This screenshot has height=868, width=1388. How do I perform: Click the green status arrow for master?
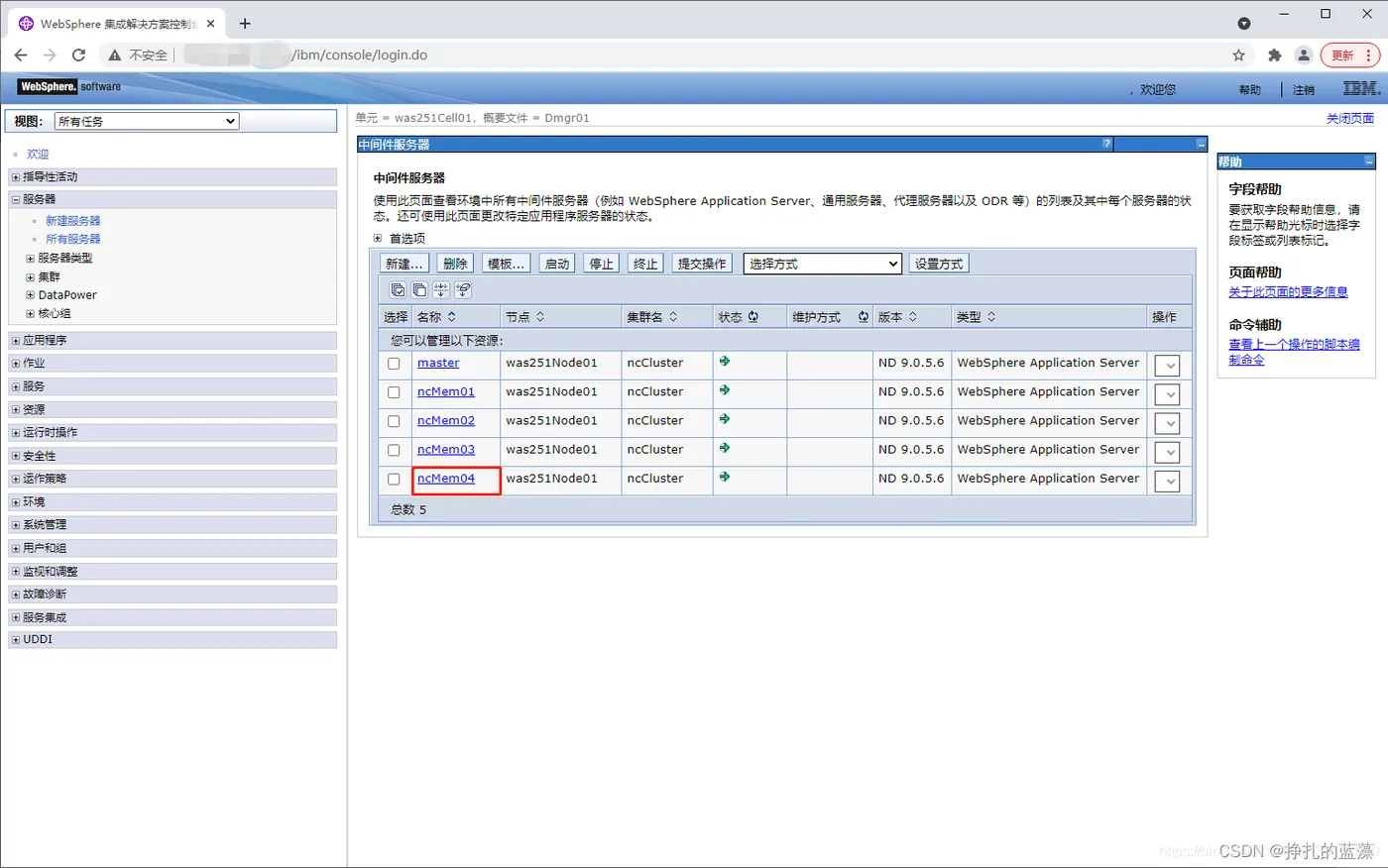(725, 362)
